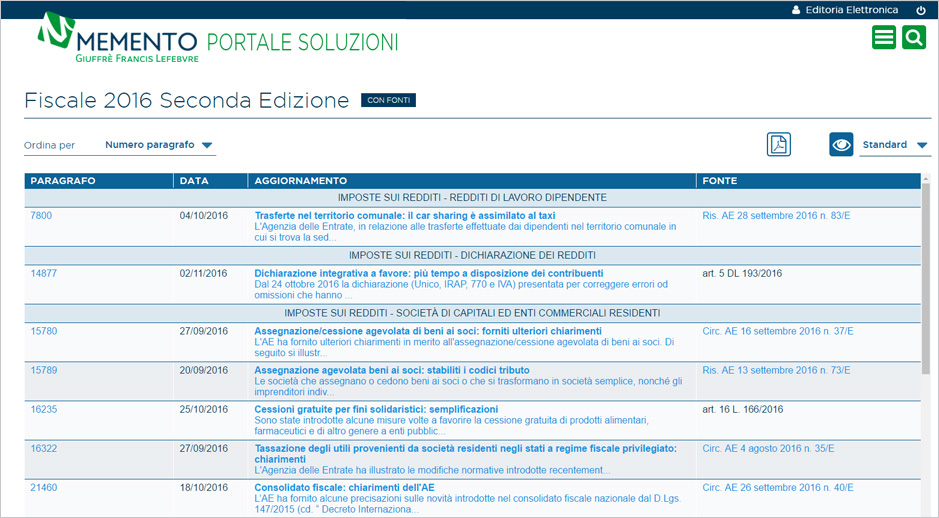939x518 pixels.
Task: Open paragraph 16322
Action: coord(44,449)
